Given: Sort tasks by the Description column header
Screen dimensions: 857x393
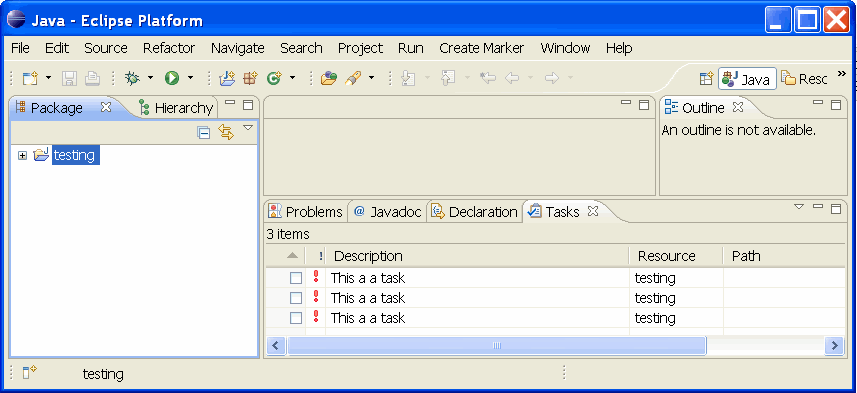Looking at the screenshot, I should 477,256.
